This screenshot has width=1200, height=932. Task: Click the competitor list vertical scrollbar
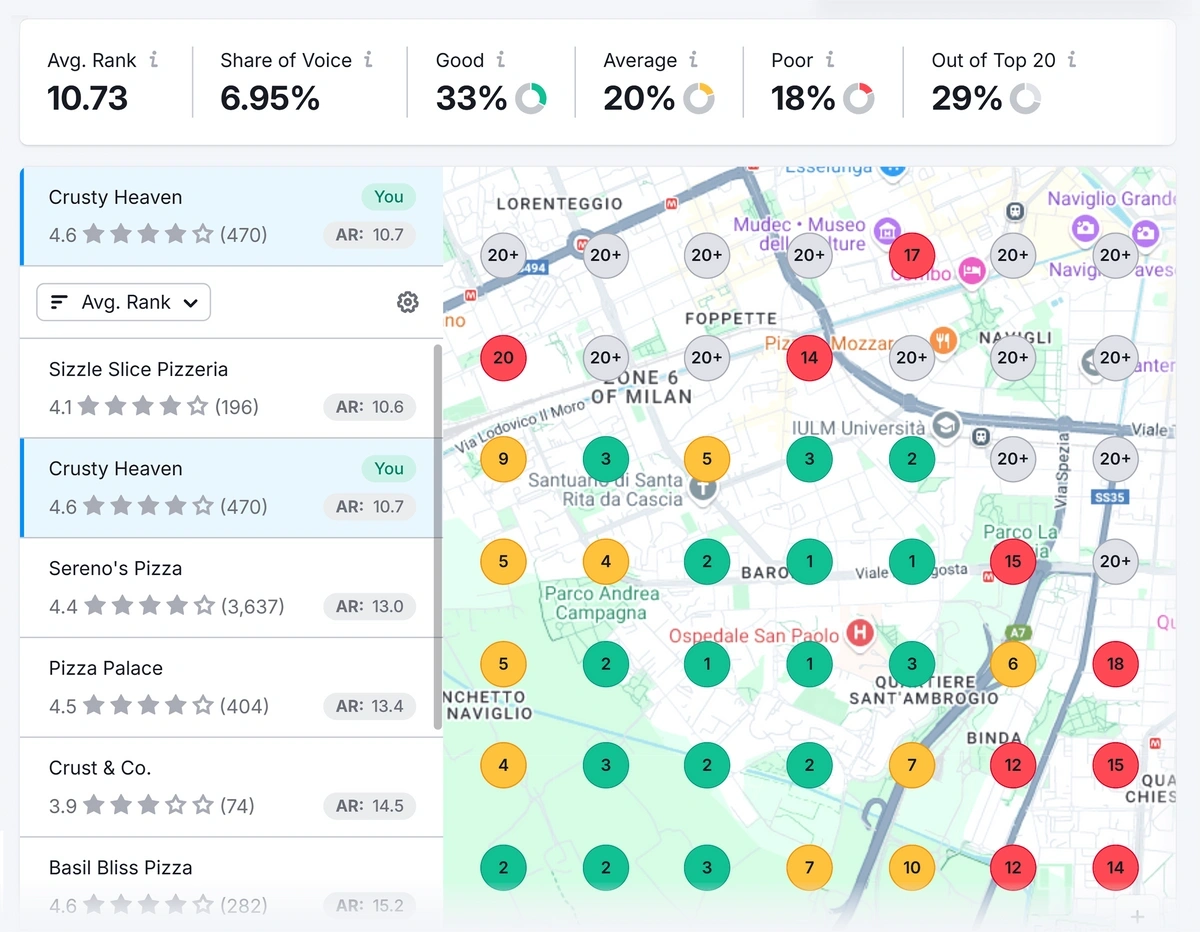[x=437, y=537]
